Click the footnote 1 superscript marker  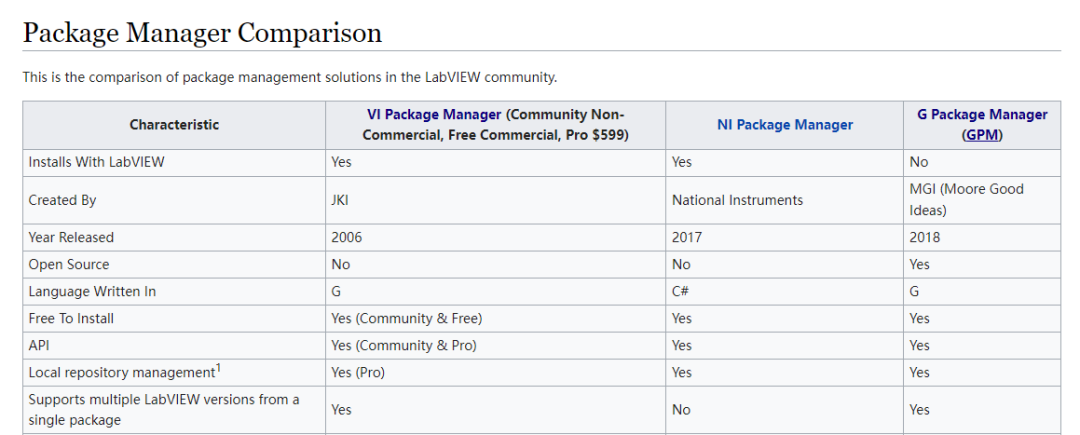click(x=218, y=368)
